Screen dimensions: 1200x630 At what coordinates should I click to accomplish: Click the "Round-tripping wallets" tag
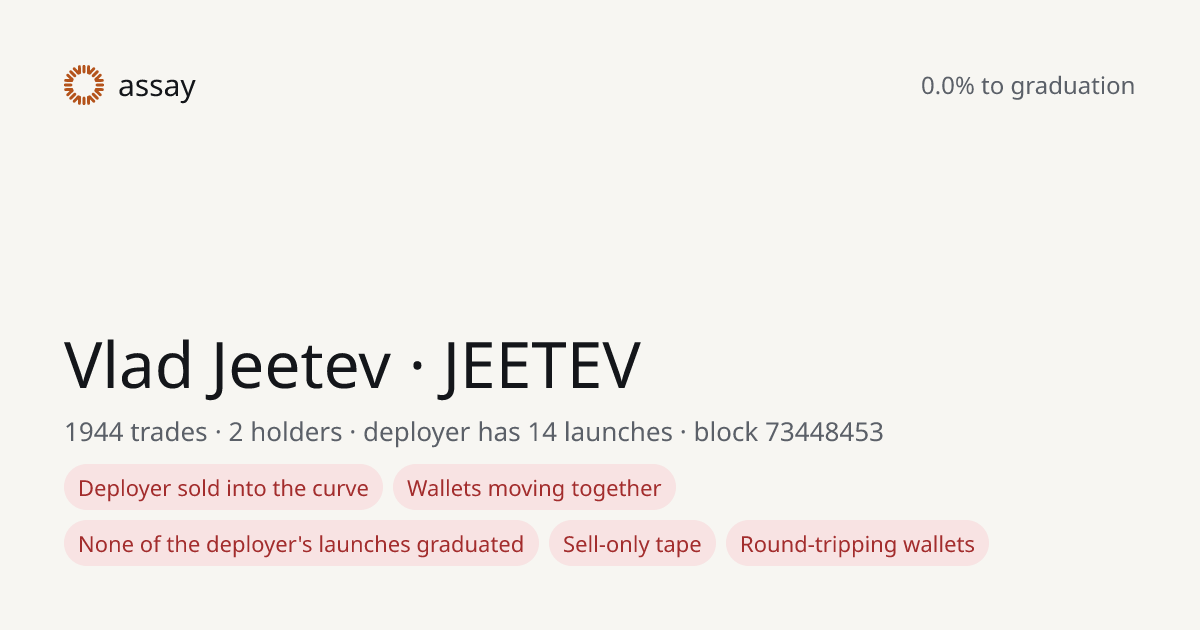857,544
